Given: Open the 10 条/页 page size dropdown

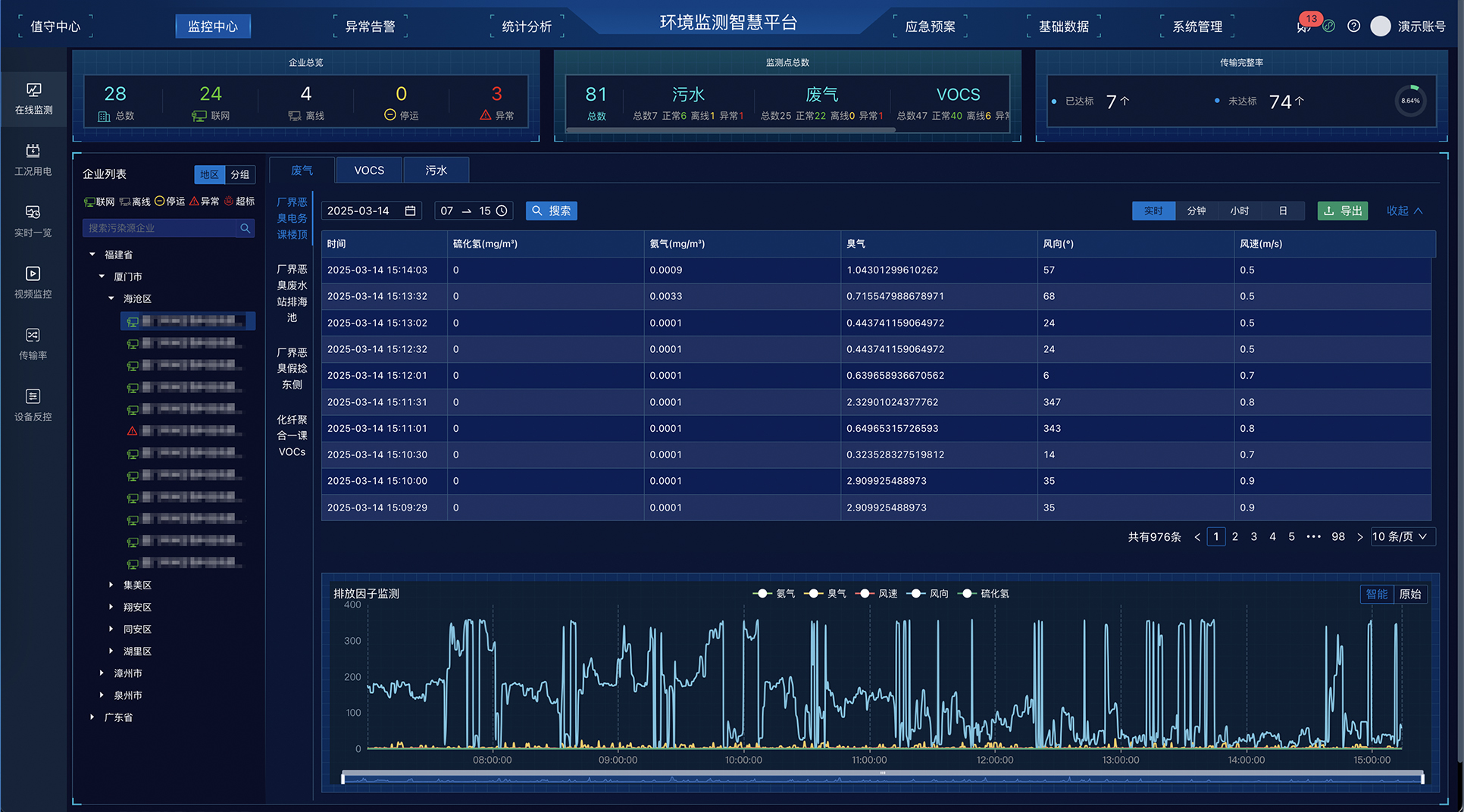Looking at the screenshot, I should tap(1401, 536).
